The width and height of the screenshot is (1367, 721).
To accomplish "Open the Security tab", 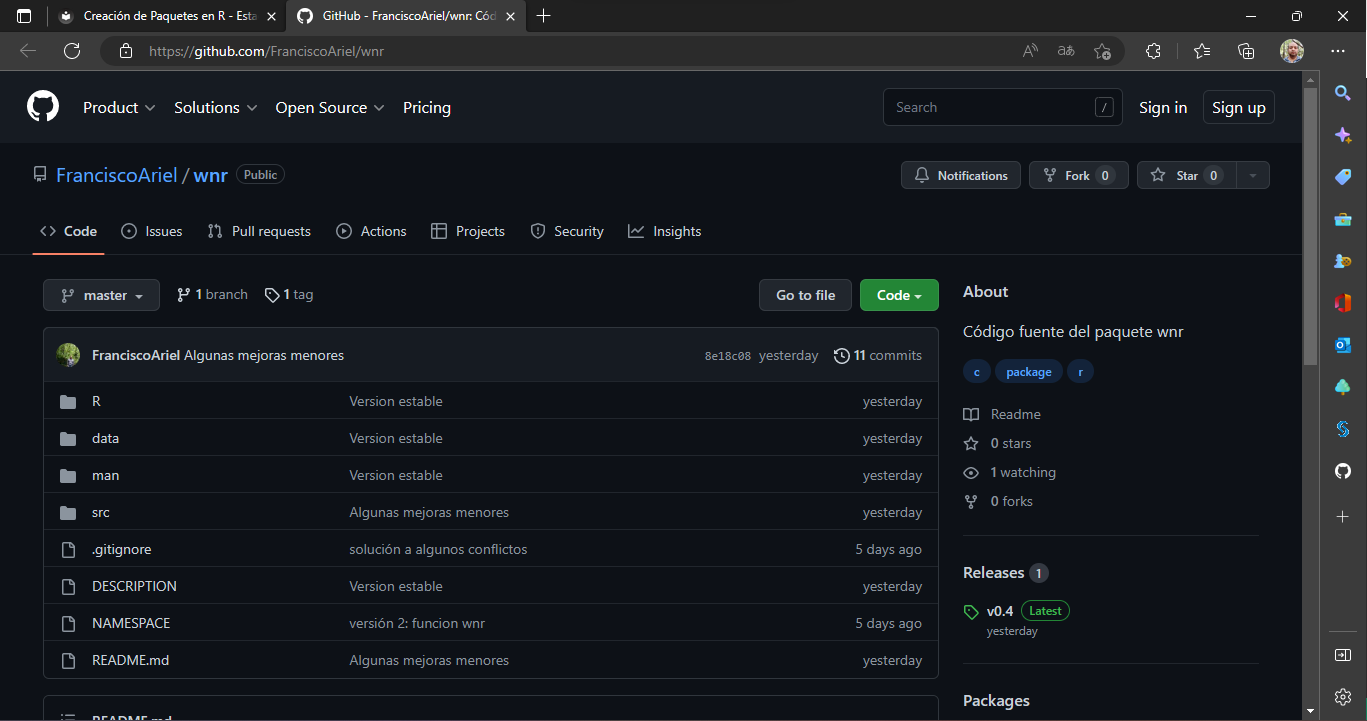I will tap(567, 231).
